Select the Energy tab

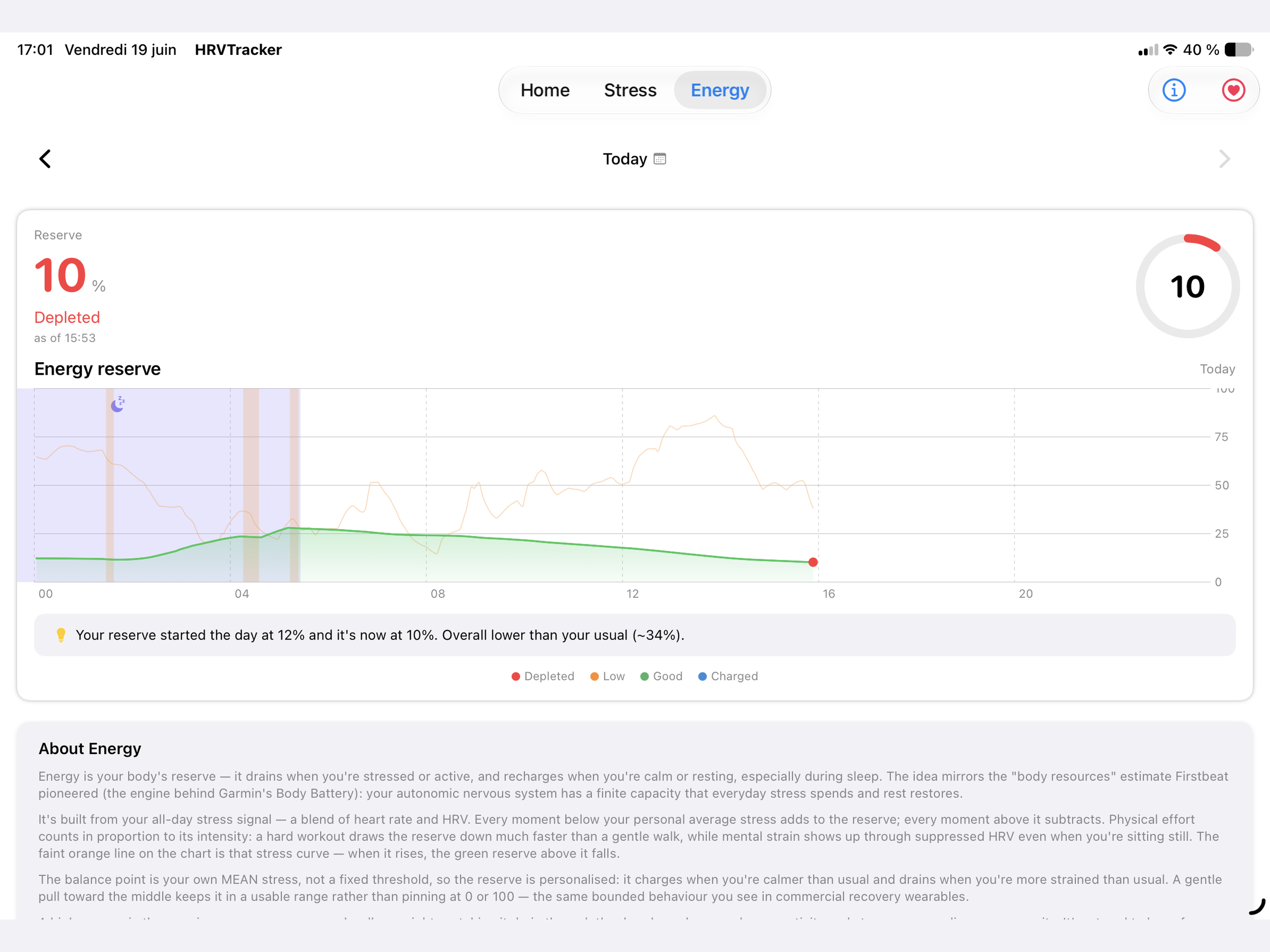[720, 90]
